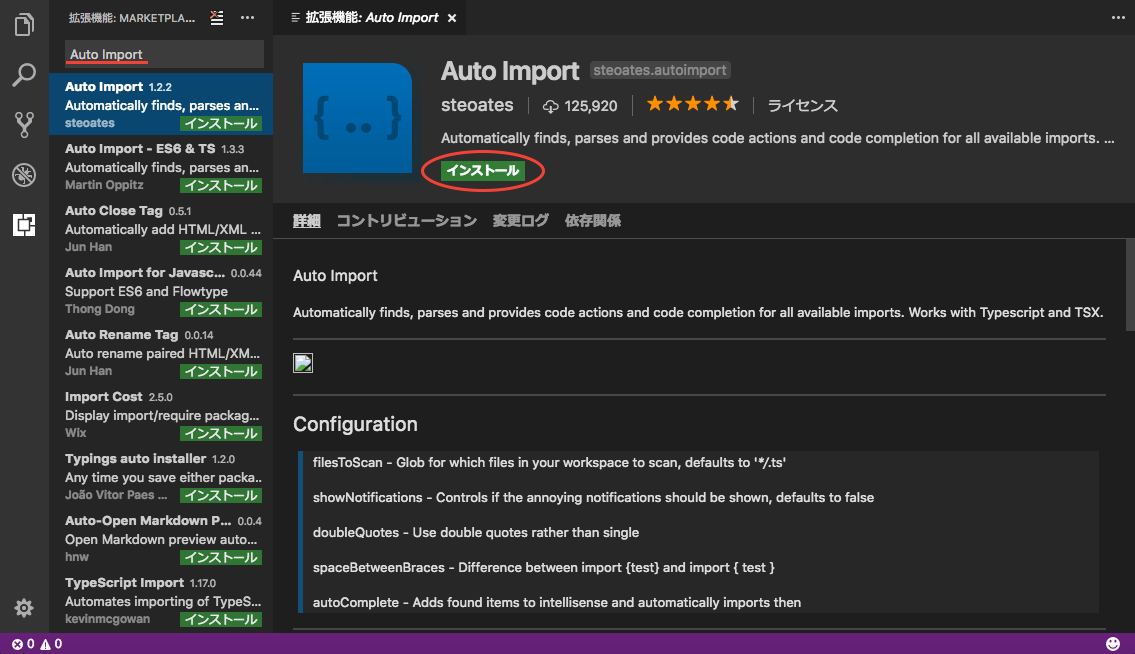Install the Auto Close Tag extension
The height and width of the screenshot is (654, 1135).
[x=220, y=247]
